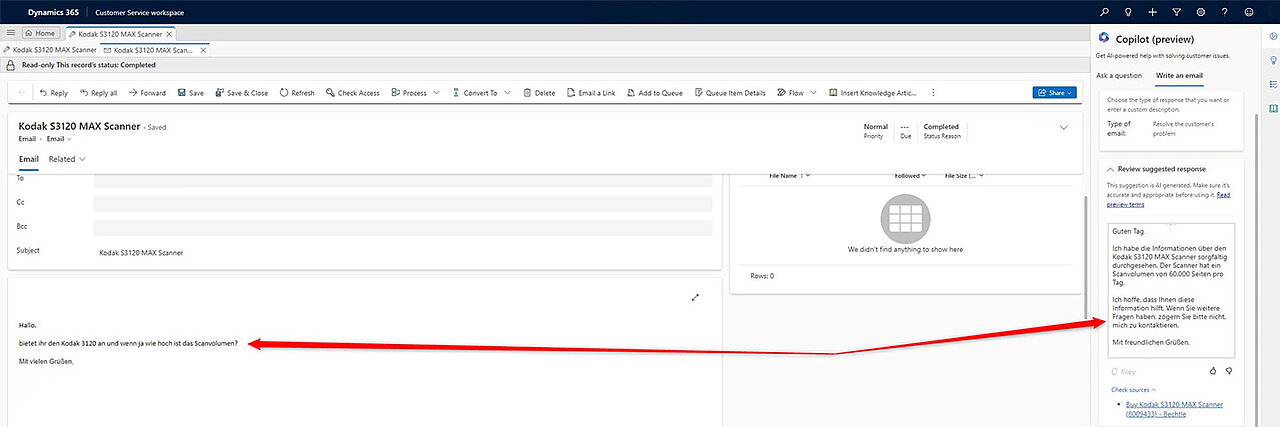Viewport: 1280px width, 427px height.
Task: Click the Process command
Action: point(409,93)
